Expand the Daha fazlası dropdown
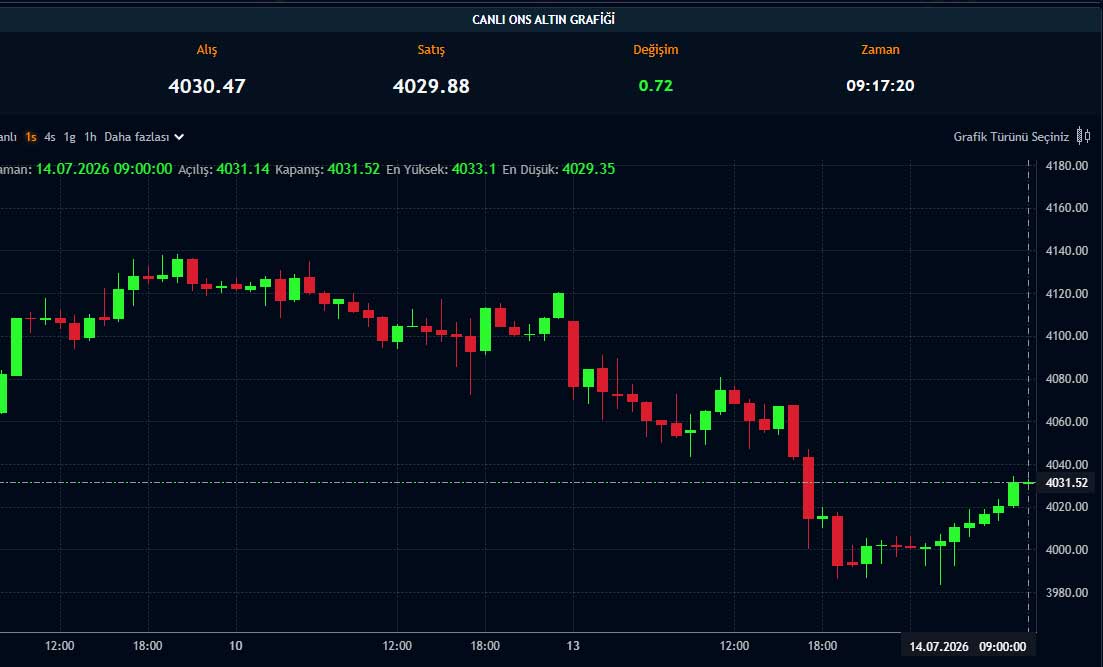 coord(144,137)
